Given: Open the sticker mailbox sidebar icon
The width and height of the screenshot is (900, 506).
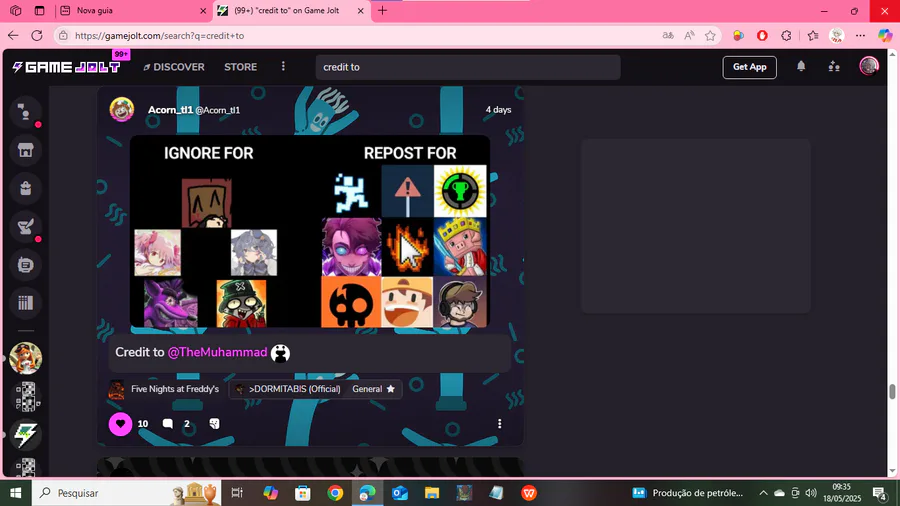Looking at the screenshot, I should (x=25, y=264).
